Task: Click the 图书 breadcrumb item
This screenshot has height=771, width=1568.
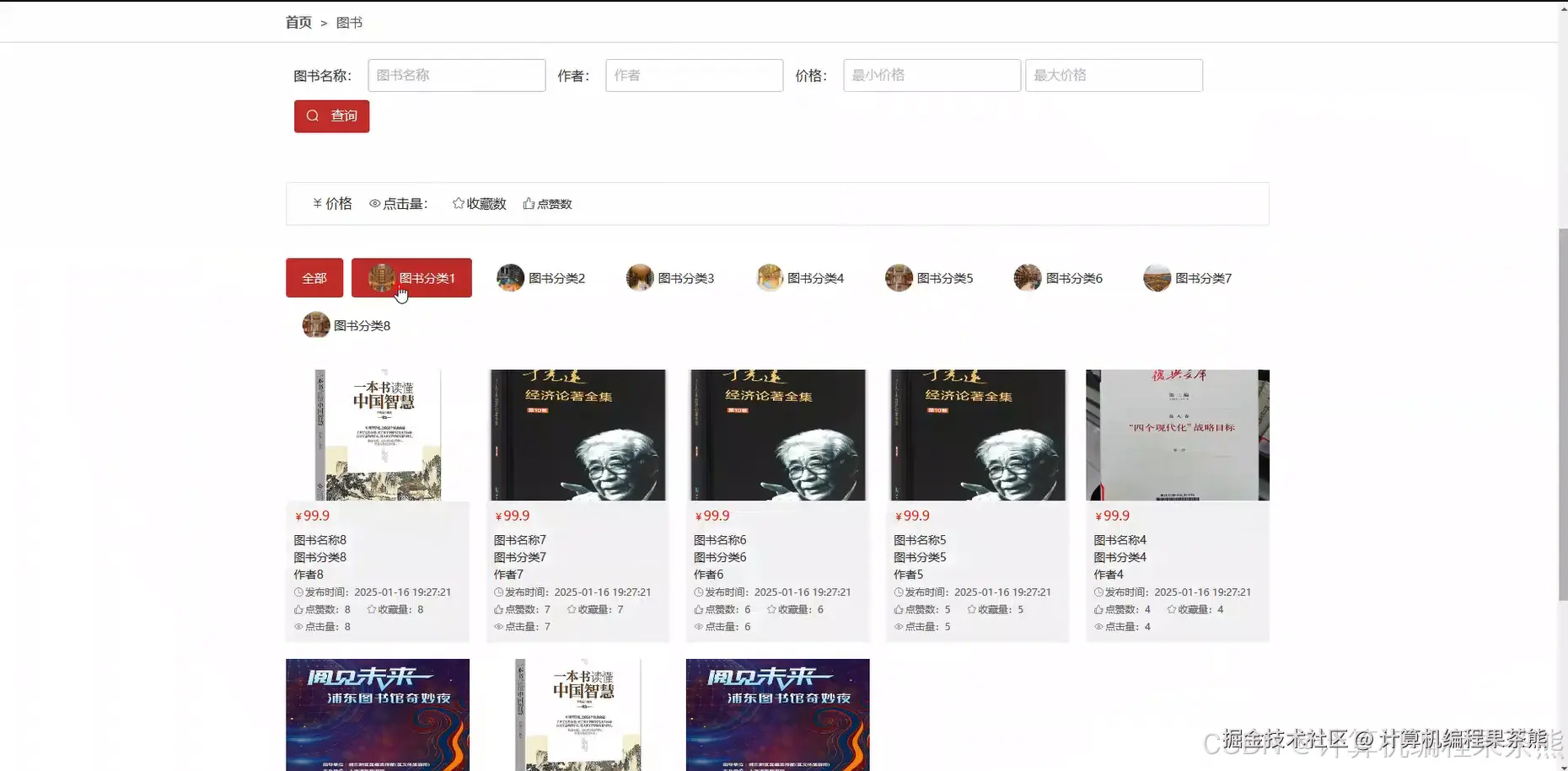Action: pyautogui.click(x=349, y=22)
